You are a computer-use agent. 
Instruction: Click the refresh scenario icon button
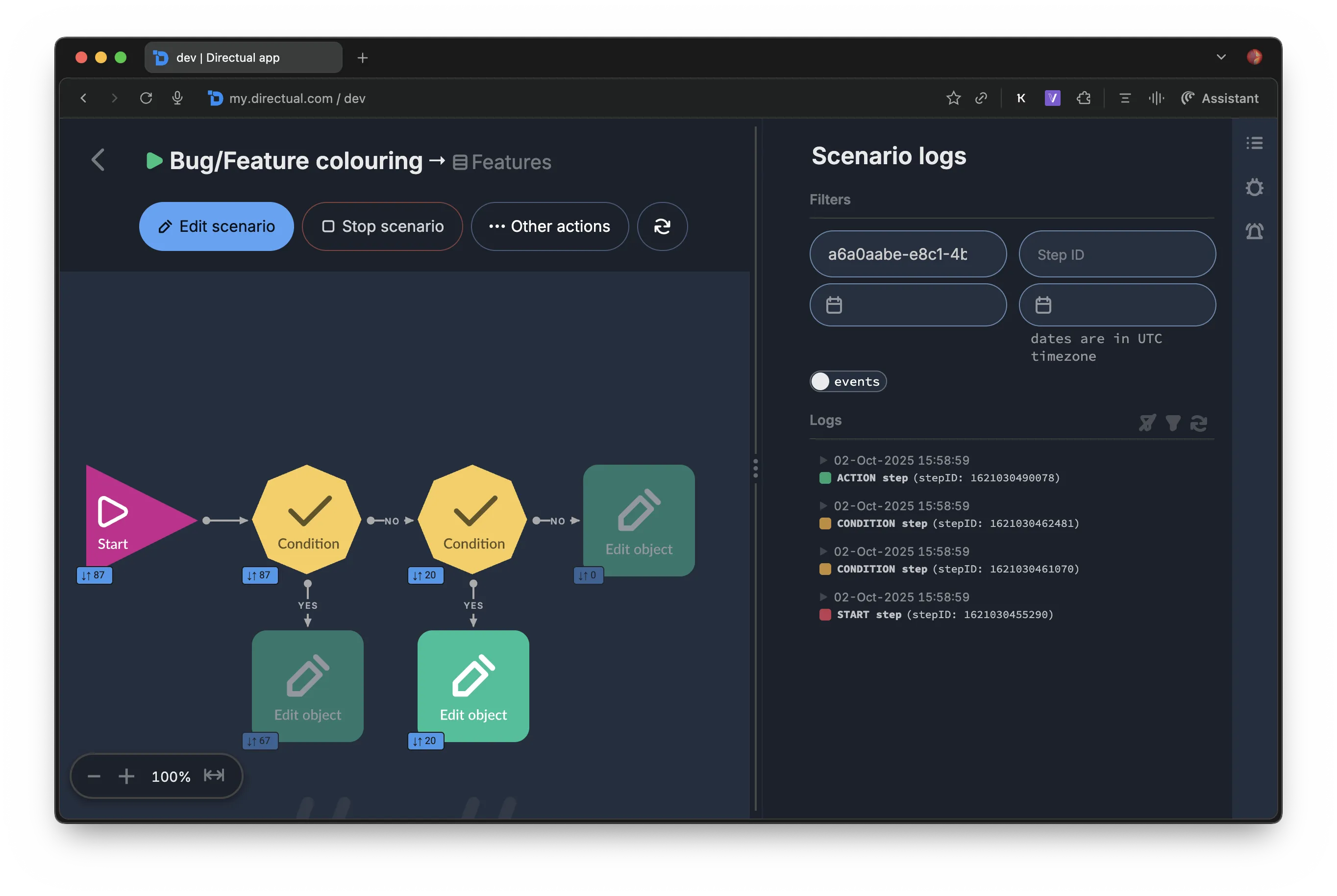click(662, 226)
